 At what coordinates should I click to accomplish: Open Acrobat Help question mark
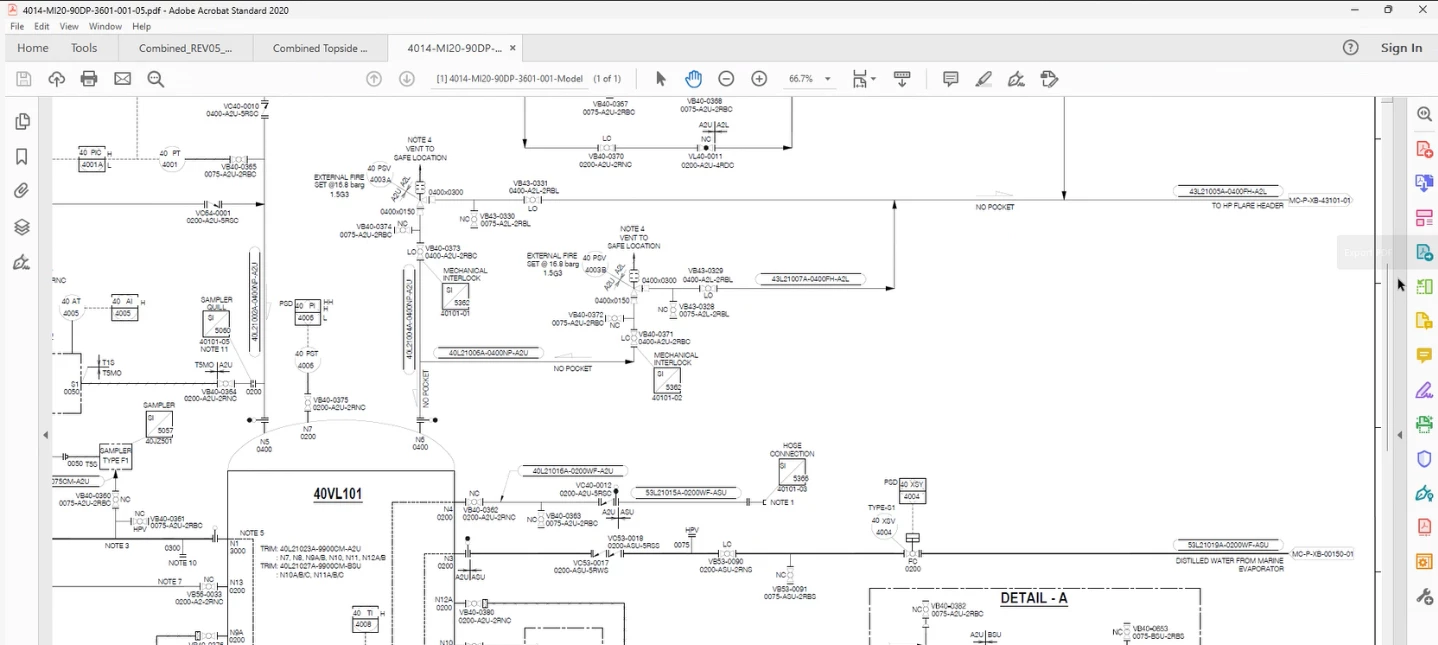pos(1351,48)
